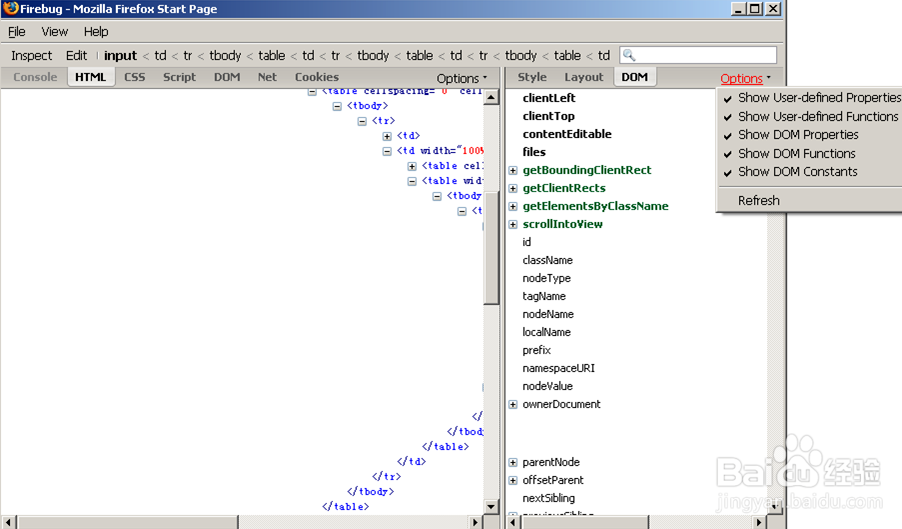Click Refresh in the options menu
The image size is (902, 529).
[x=758, y=201]
